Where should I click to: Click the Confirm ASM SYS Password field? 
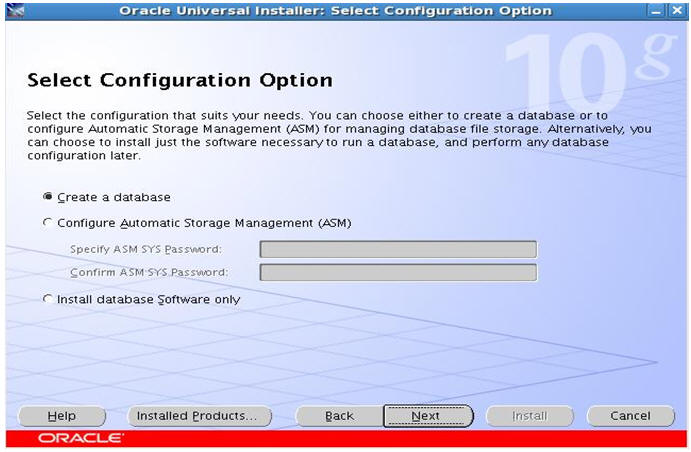[x=398, y=272]
